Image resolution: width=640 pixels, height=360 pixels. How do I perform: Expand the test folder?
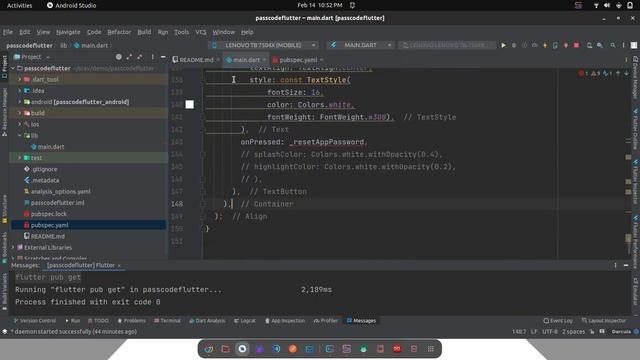[20, 158]
